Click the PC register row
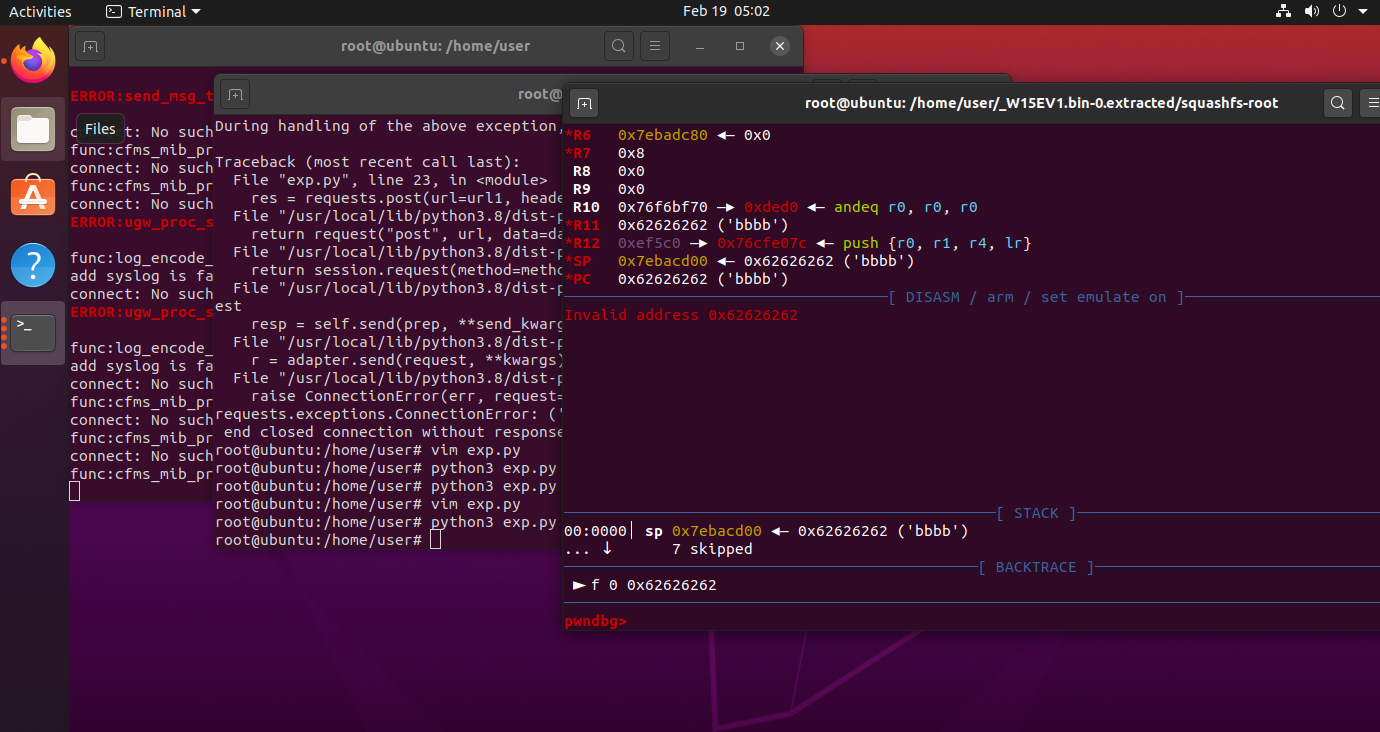 tap(677, 279)
